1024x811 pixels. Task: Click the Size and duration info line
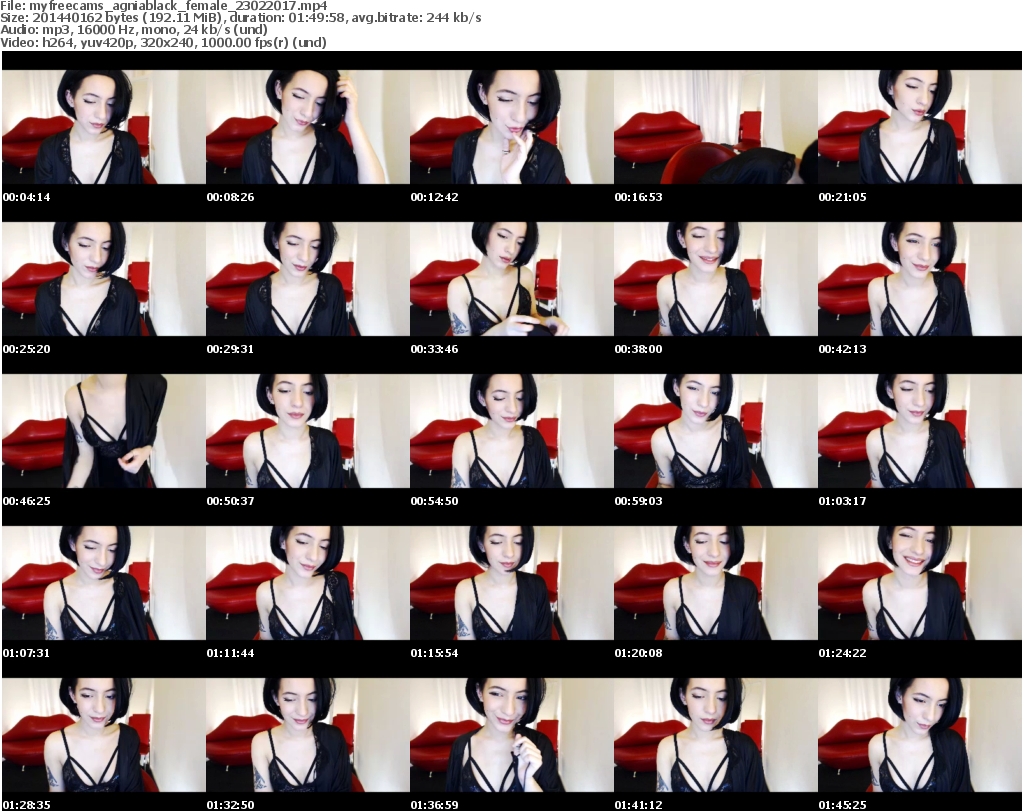point(241,18)
